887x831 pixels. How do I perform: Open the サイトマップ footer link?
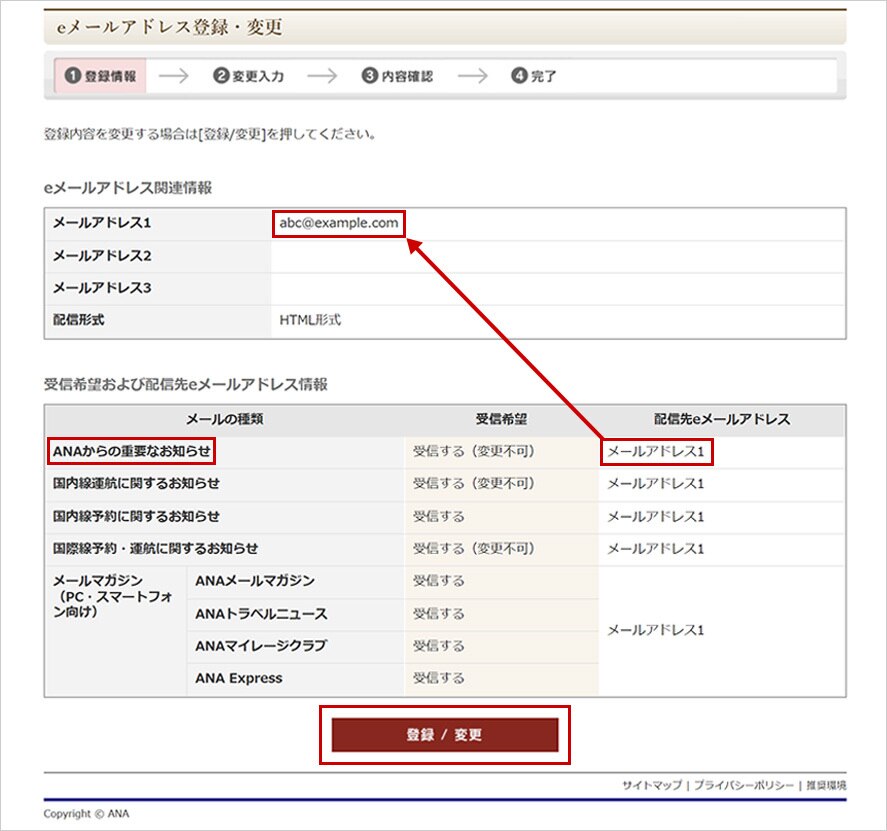[651, 786]
